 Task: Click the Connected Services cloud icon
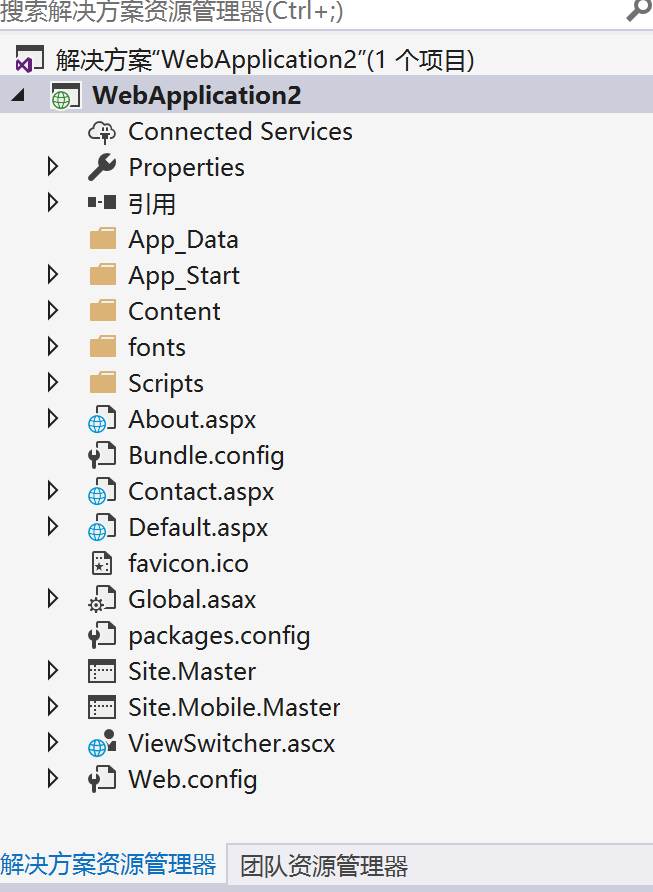tap(102, 131)
